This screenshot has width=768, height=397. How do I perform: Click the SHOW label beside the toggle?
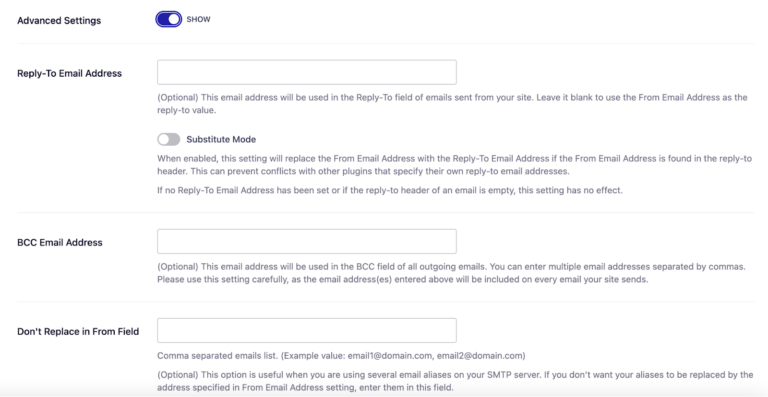[x=198, y=20]
